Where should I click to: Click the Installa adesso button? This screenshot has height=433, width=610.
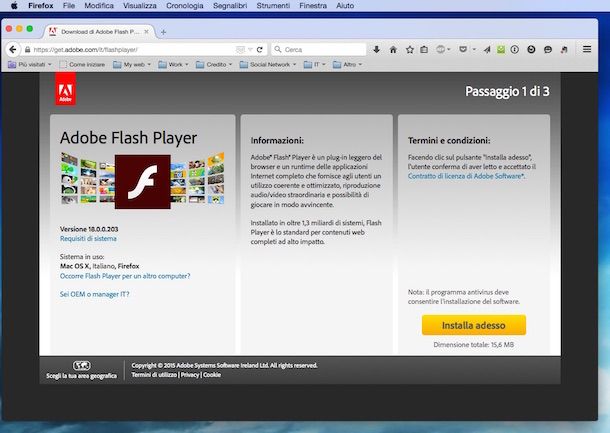[474, 325]
